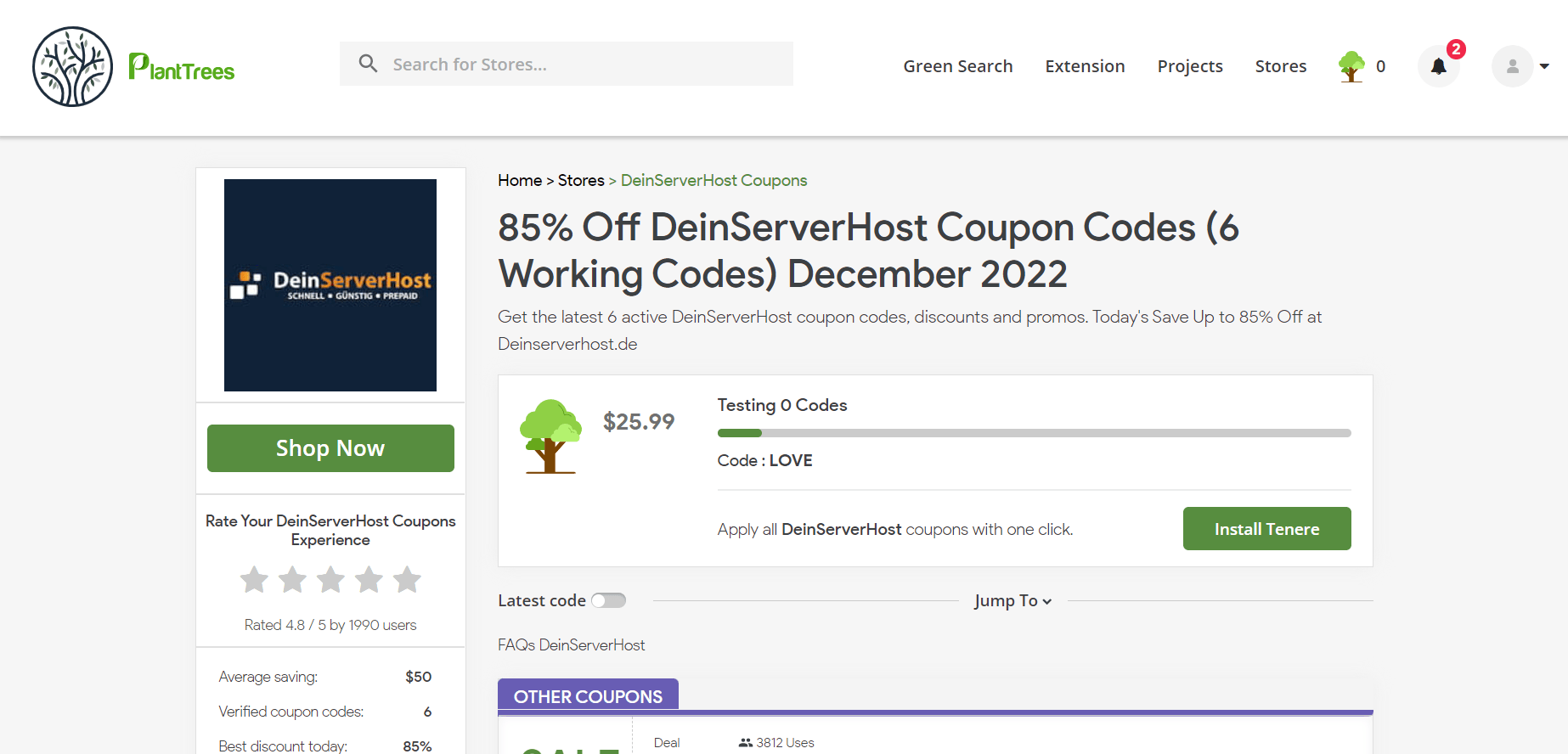Go to Stores breadcrumb link
The width and height of the screenshot is (1568, 754).
click(x=581, y=180)
